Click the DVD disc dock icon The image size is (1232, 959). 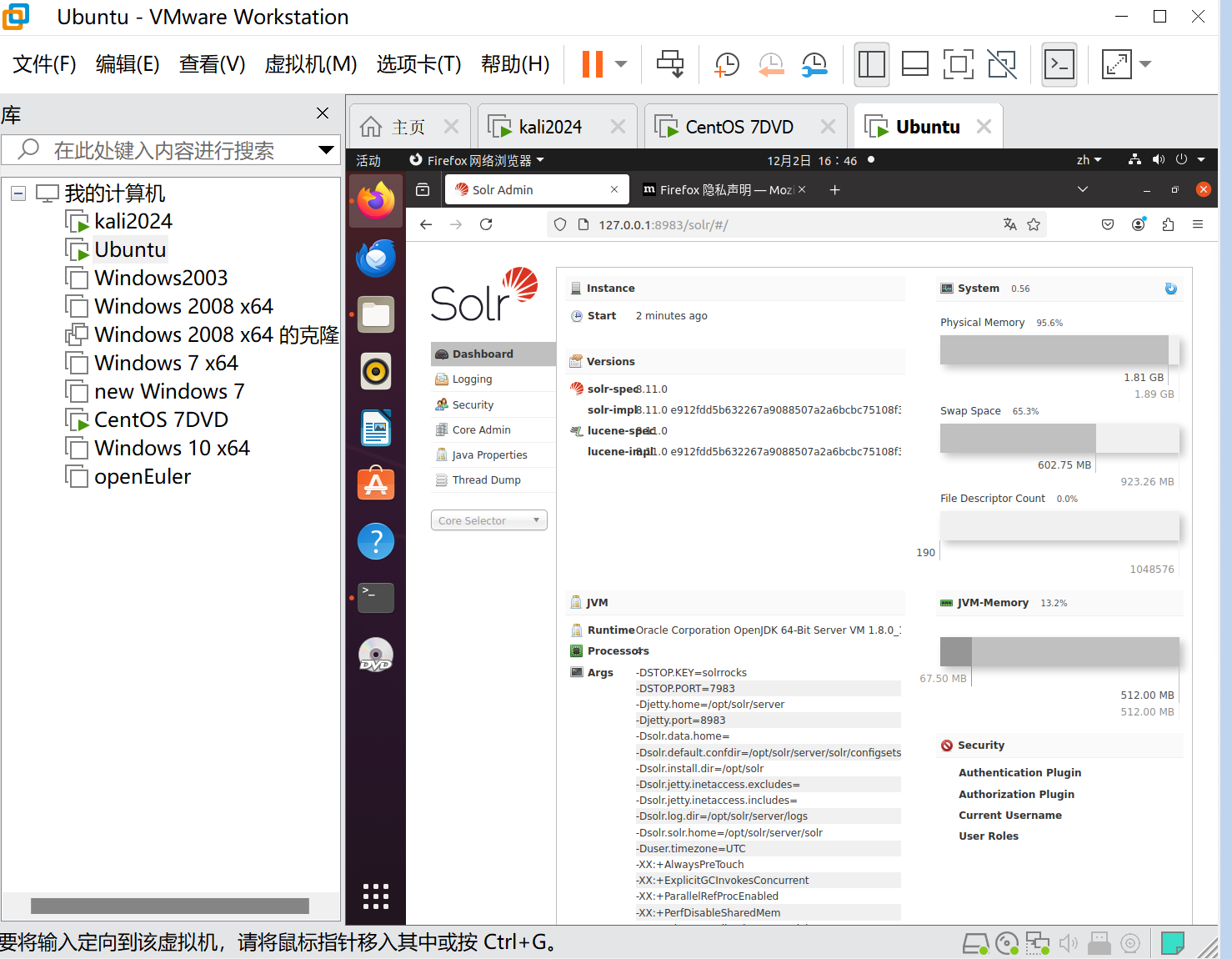click(x=376, y=655)
